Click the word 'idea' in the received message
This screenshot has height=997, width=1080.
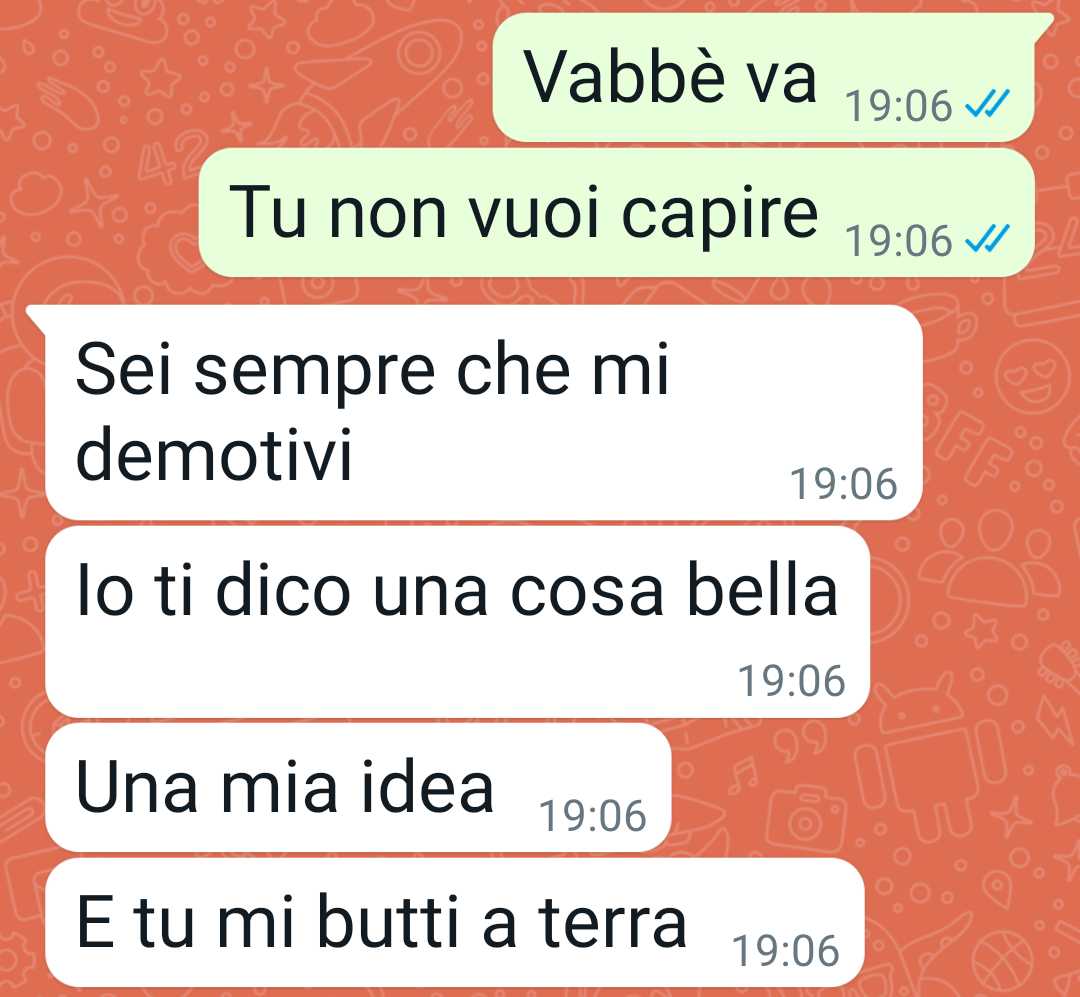pyautogui.click(x=428, y=787)
